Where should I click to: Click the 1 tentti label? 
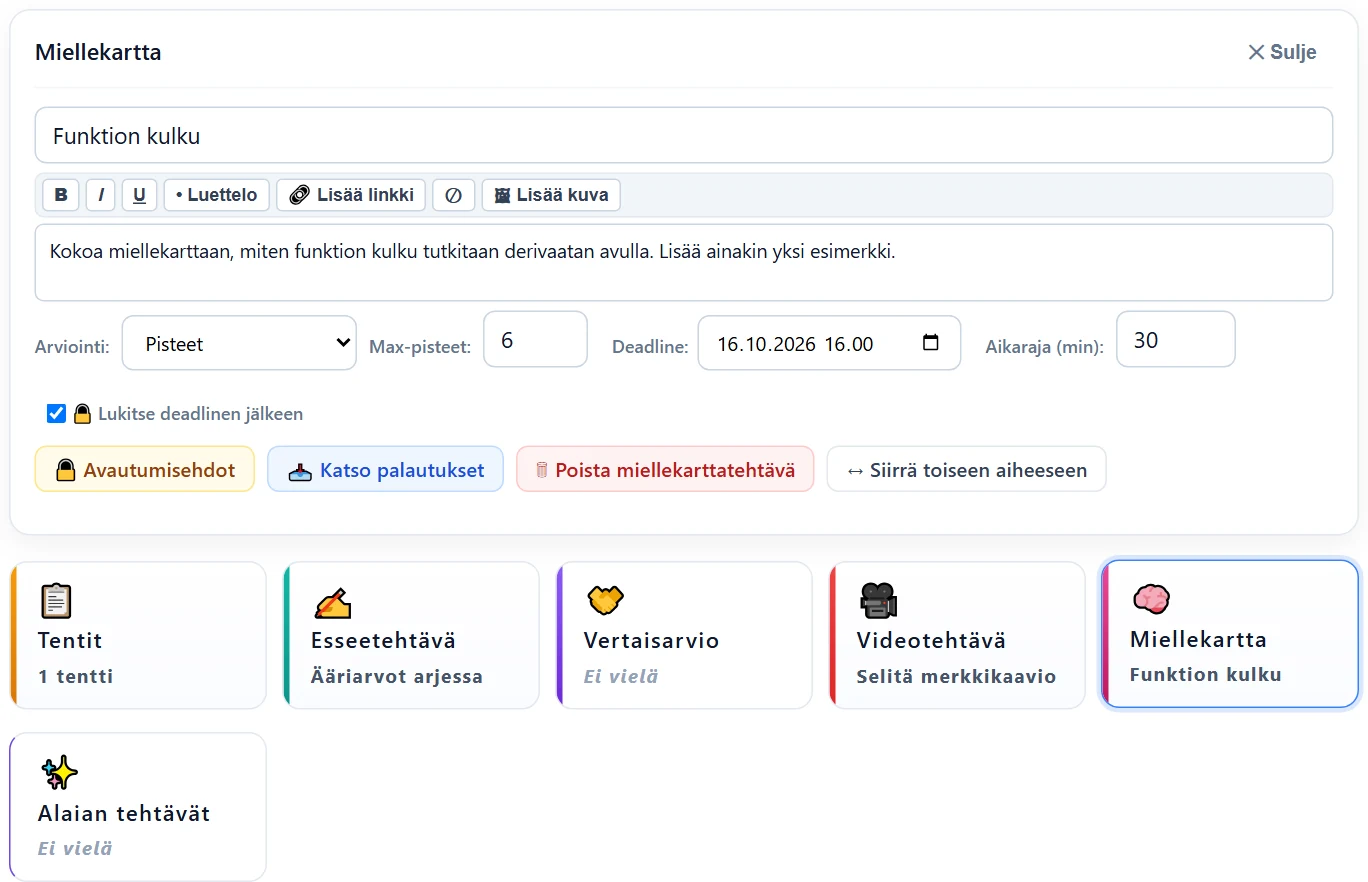click(x=76, y=676)
